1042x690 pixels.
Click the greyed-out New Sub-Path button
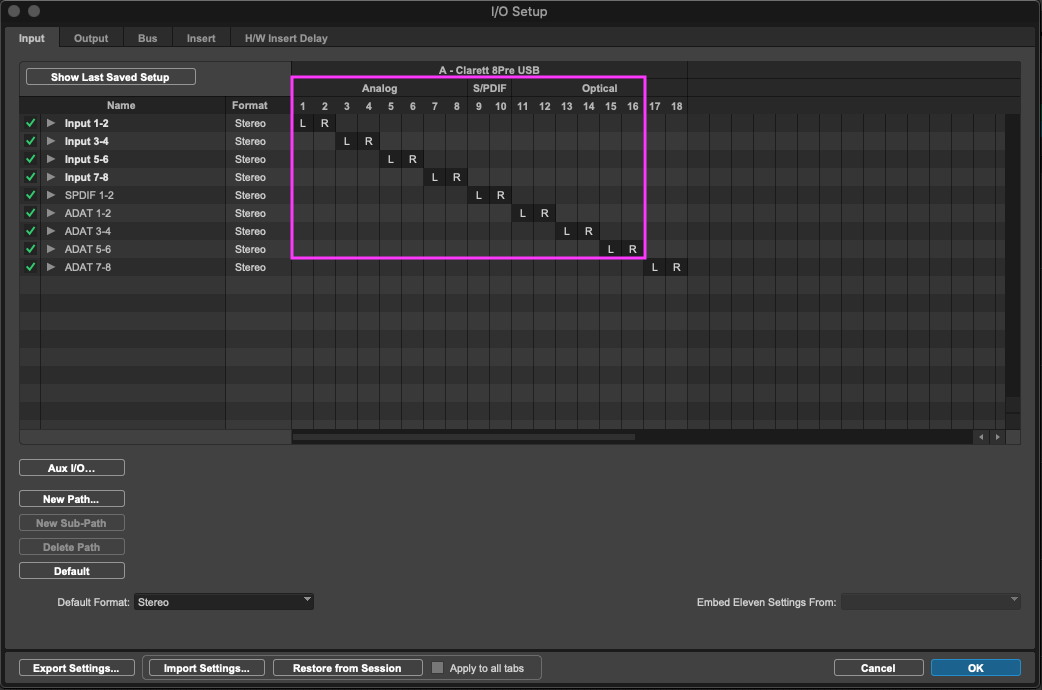(x=72, y=522)
